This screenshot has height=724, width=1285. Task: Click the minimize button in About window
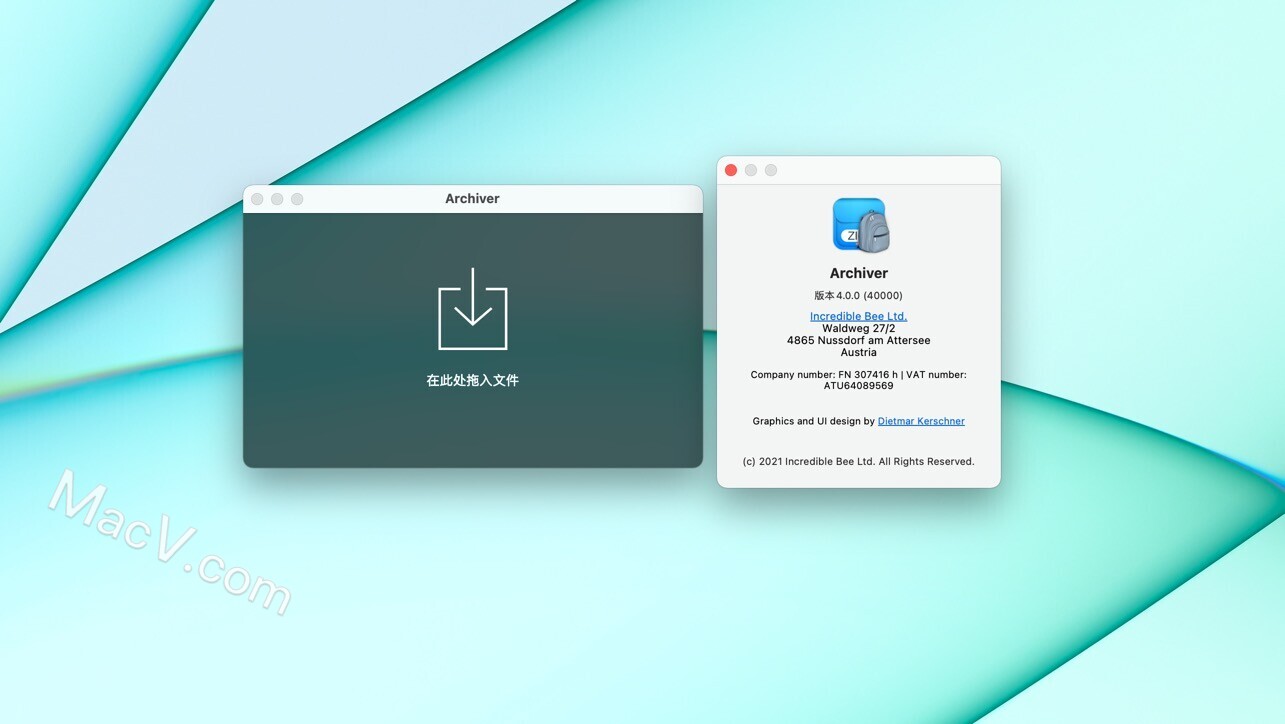tap(751, 170)
